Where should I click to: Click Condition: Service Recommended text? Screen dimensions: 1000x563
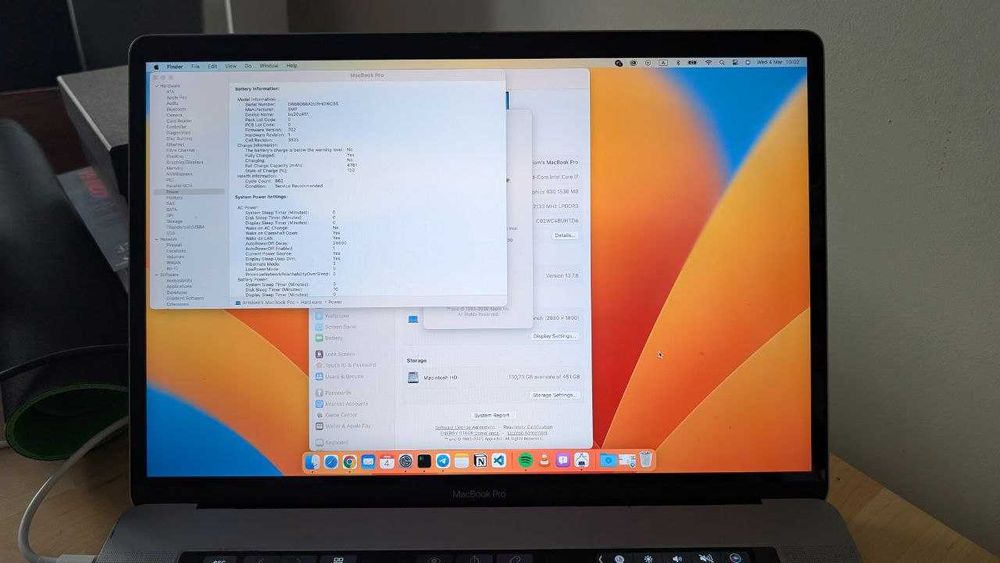[x=284, y=186]
